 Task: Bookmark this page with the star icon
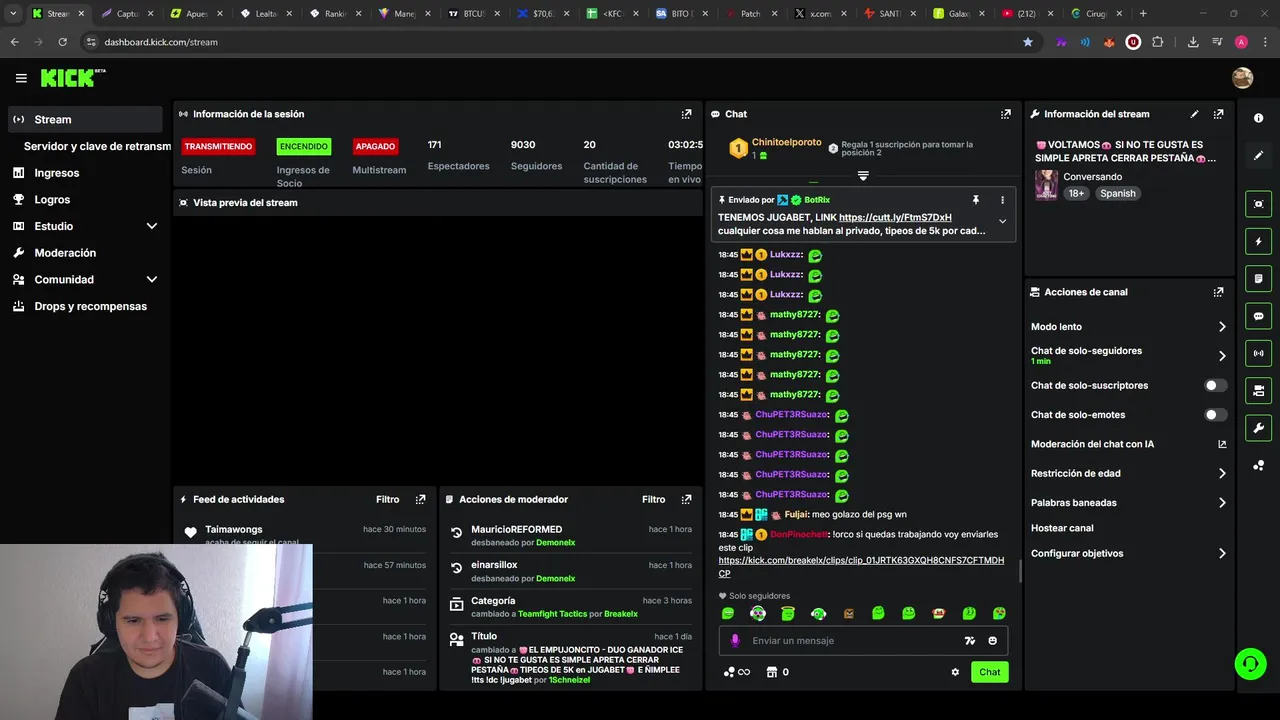[x=1027, y=42]
